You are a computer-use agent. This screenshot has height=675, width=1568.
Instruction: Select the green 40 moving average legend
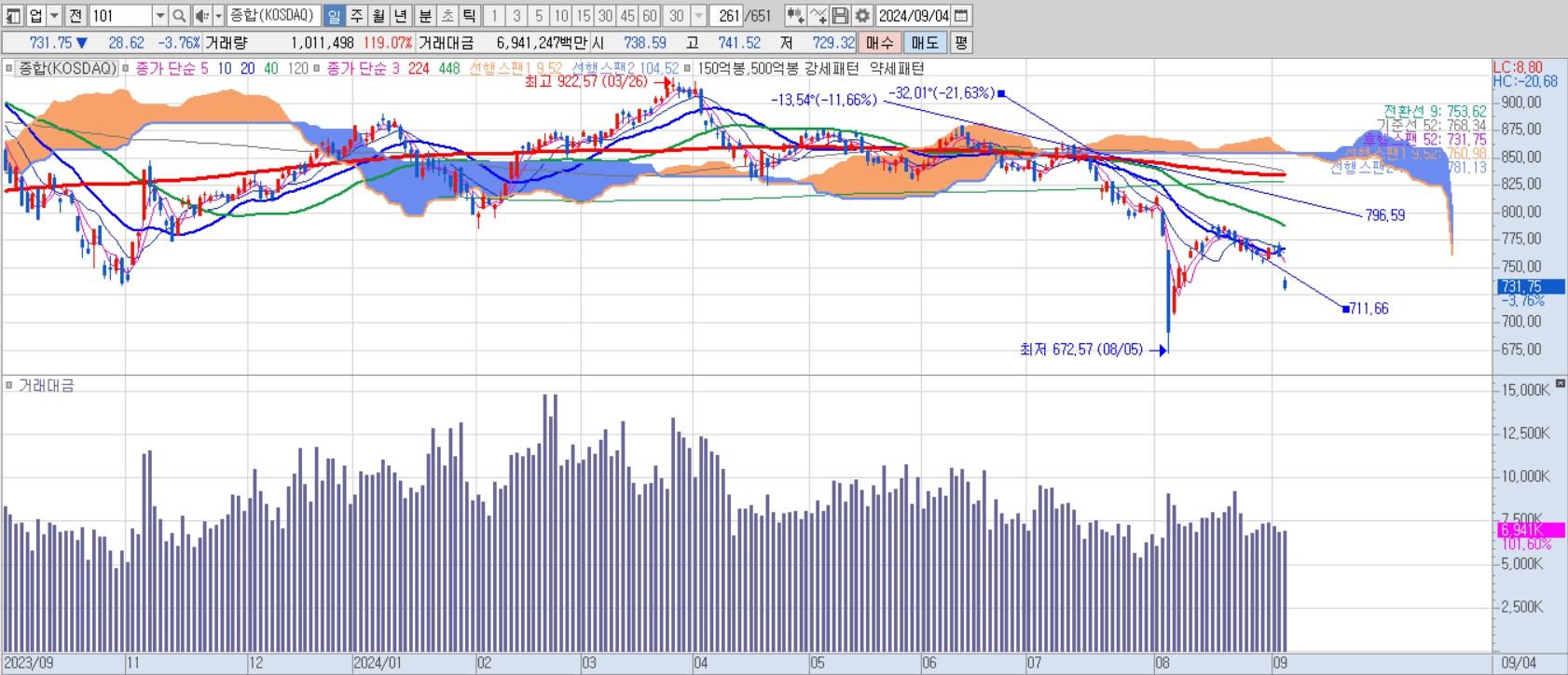[x=270, y=68]
